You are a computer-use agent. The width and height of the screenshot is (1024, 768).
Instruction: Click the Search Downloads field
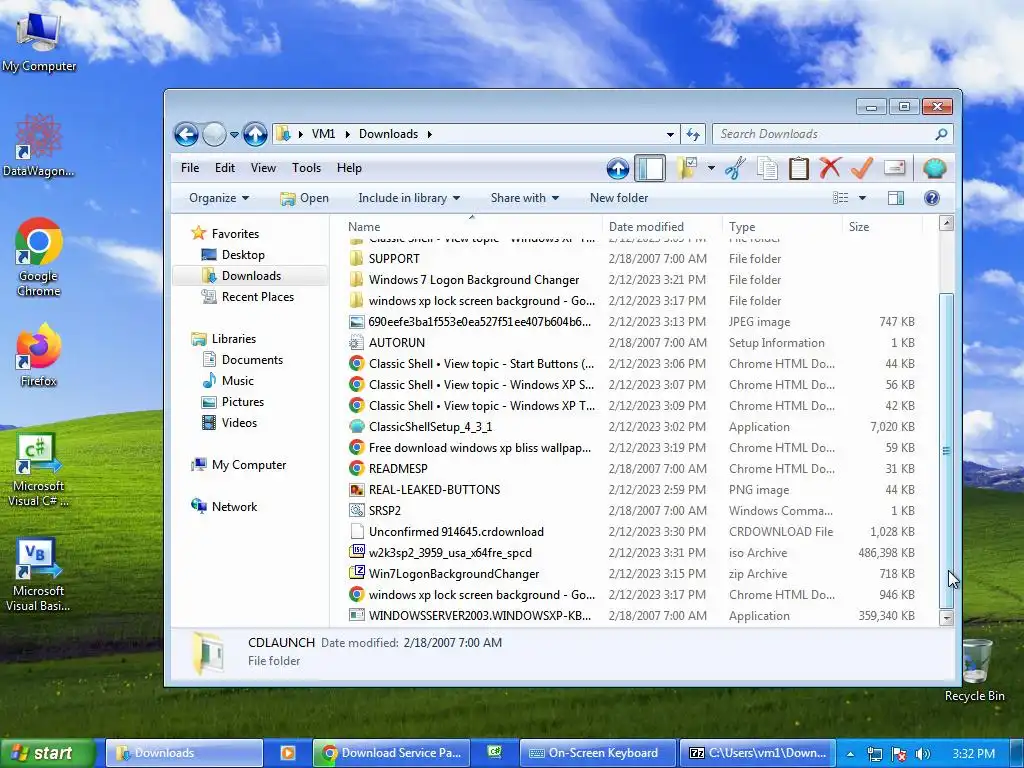tap(833, 134)
